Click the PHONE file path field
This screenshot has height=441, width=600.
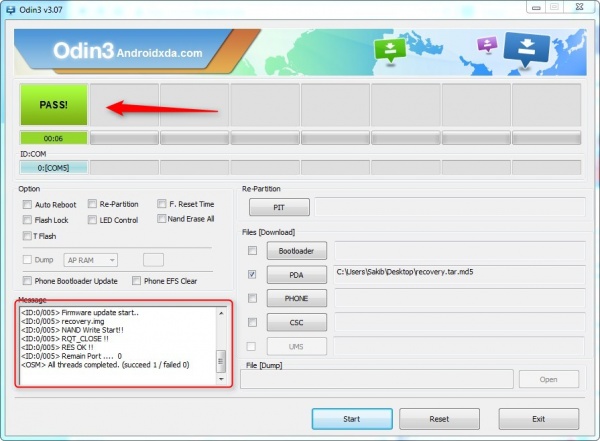coord(460,298)
